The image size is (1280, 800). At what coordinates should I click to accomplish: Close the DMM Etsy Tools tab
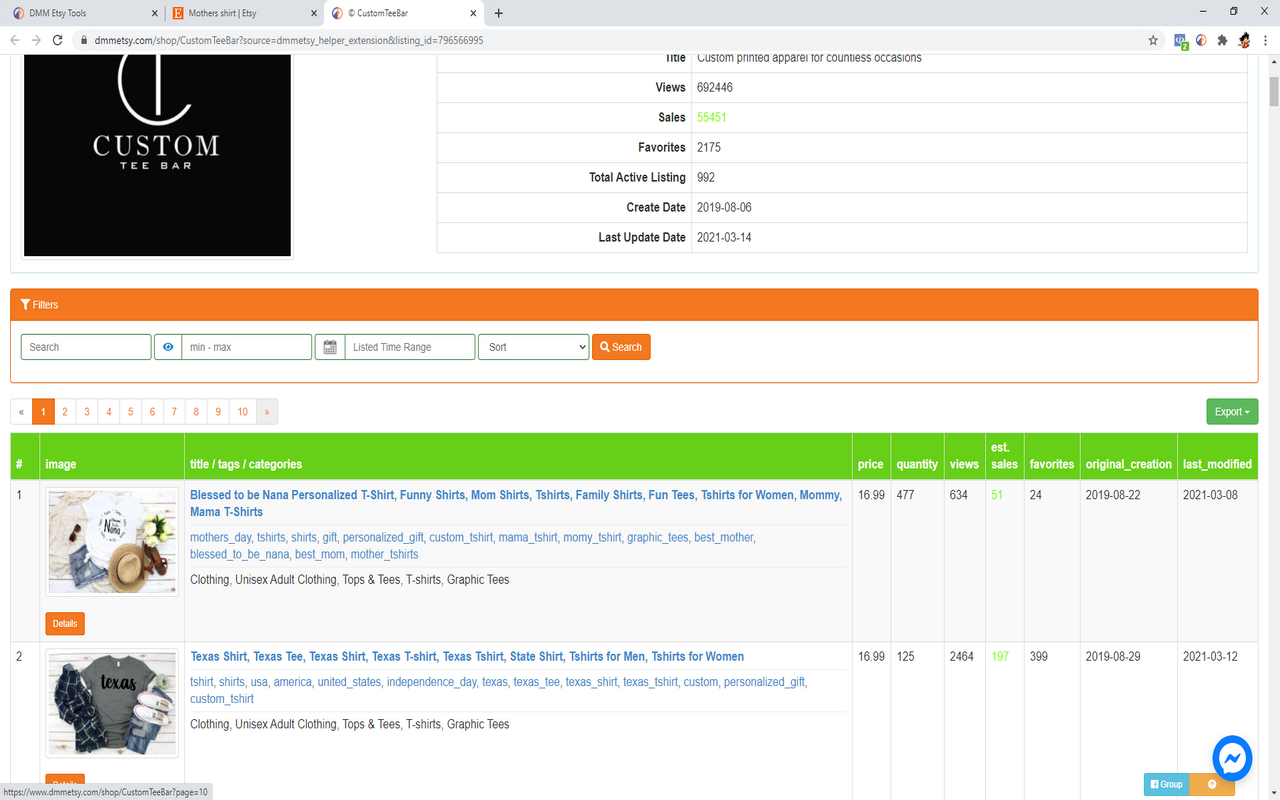click(154, 13)
